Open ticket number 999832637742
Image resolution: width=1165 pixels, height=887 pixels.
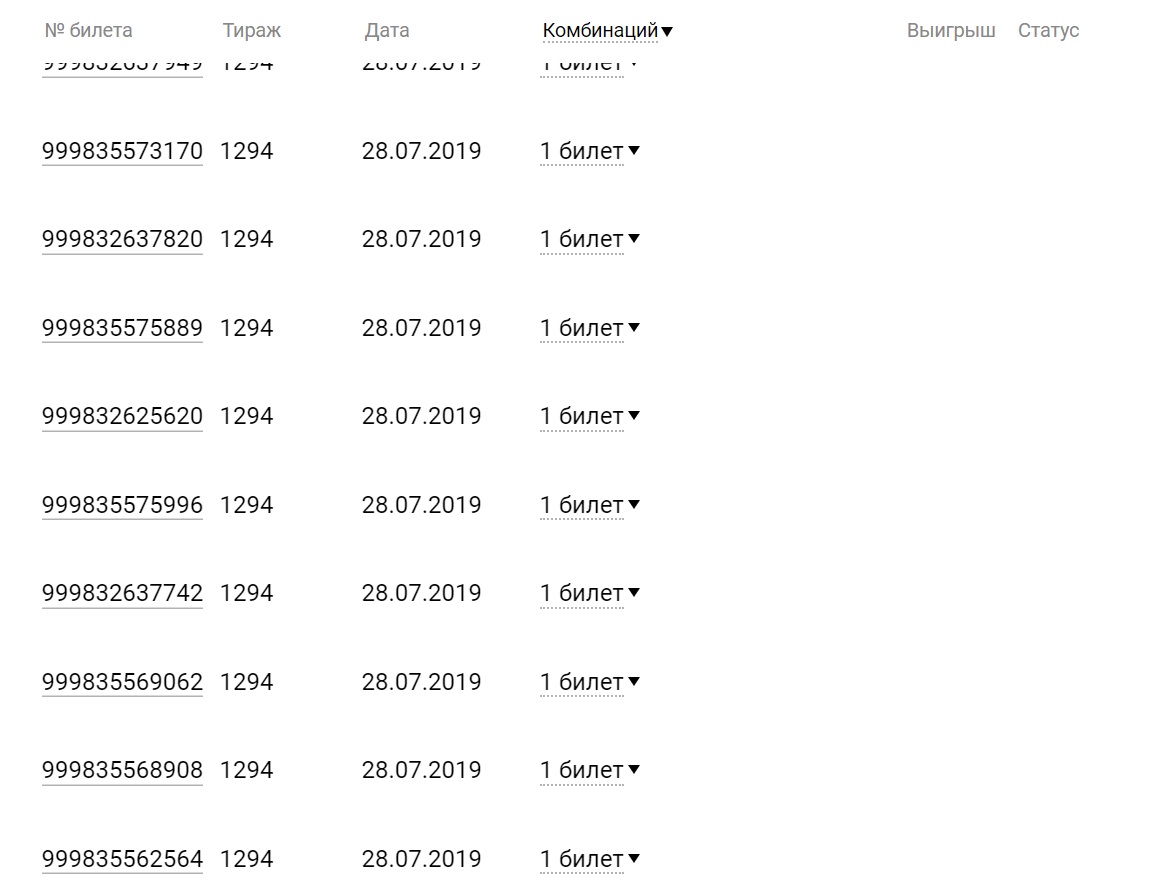(122, 594)
